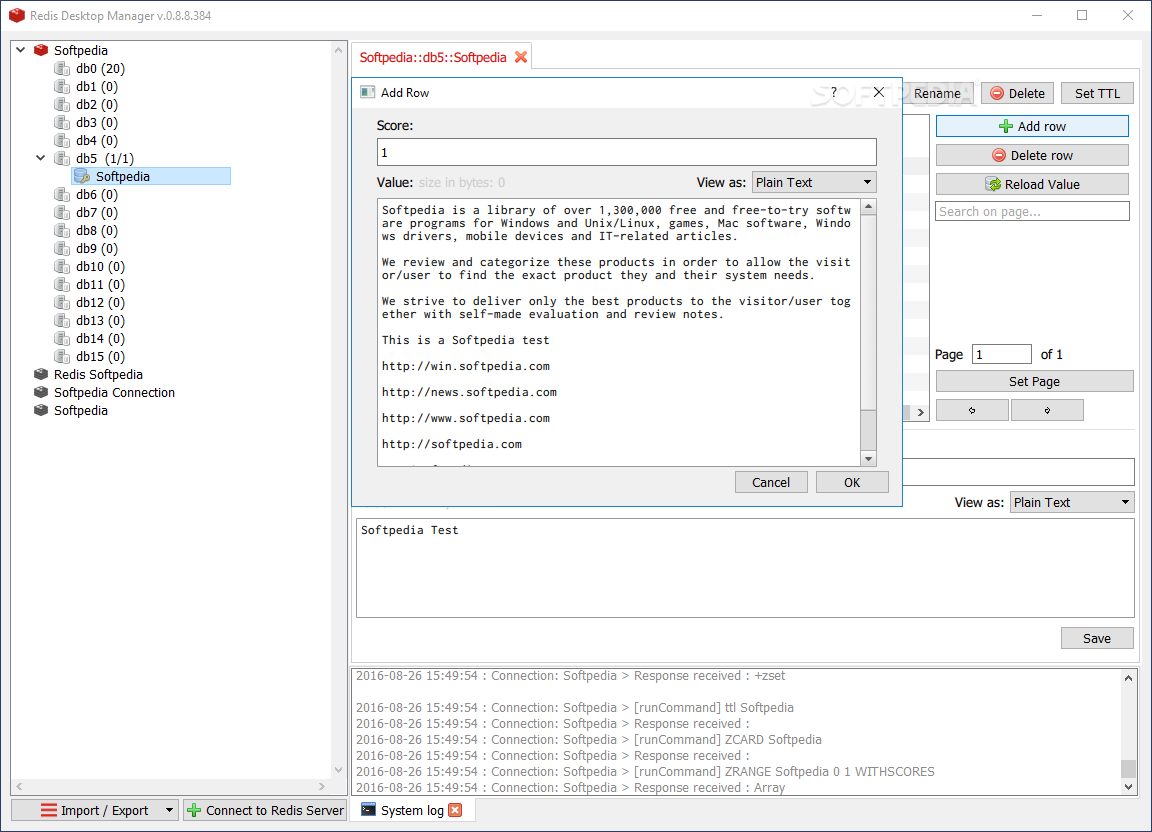This screenshot has height=832, width=1152.
Task: Click database icon next to db5 (1/1)
Action: click(62, 158)
